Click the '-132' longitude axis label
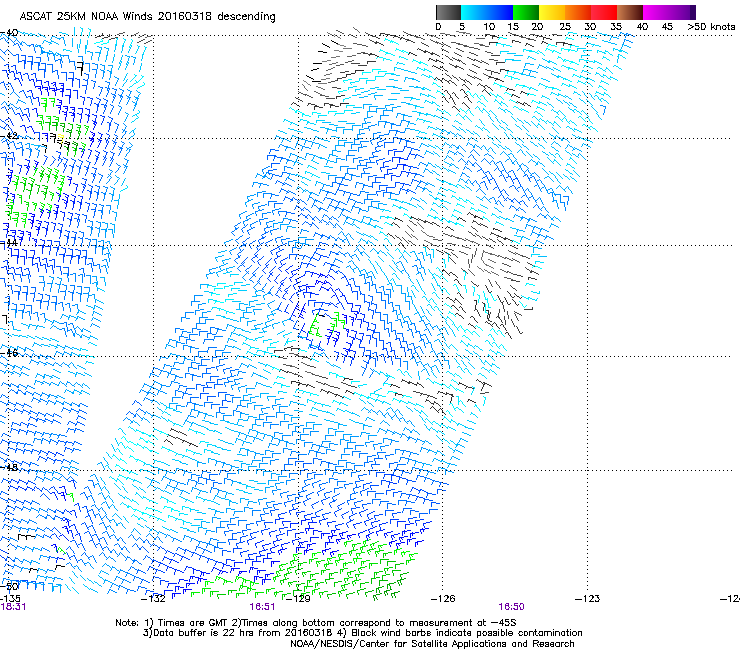This screenshot has width=740, height=650. 153,599
